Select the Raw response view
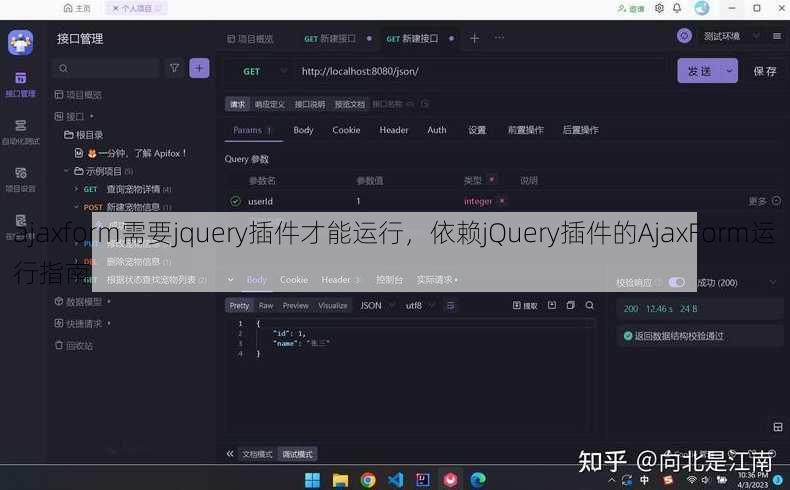The image size is (790, 490). pyautogui.click(x=266, y=305)
